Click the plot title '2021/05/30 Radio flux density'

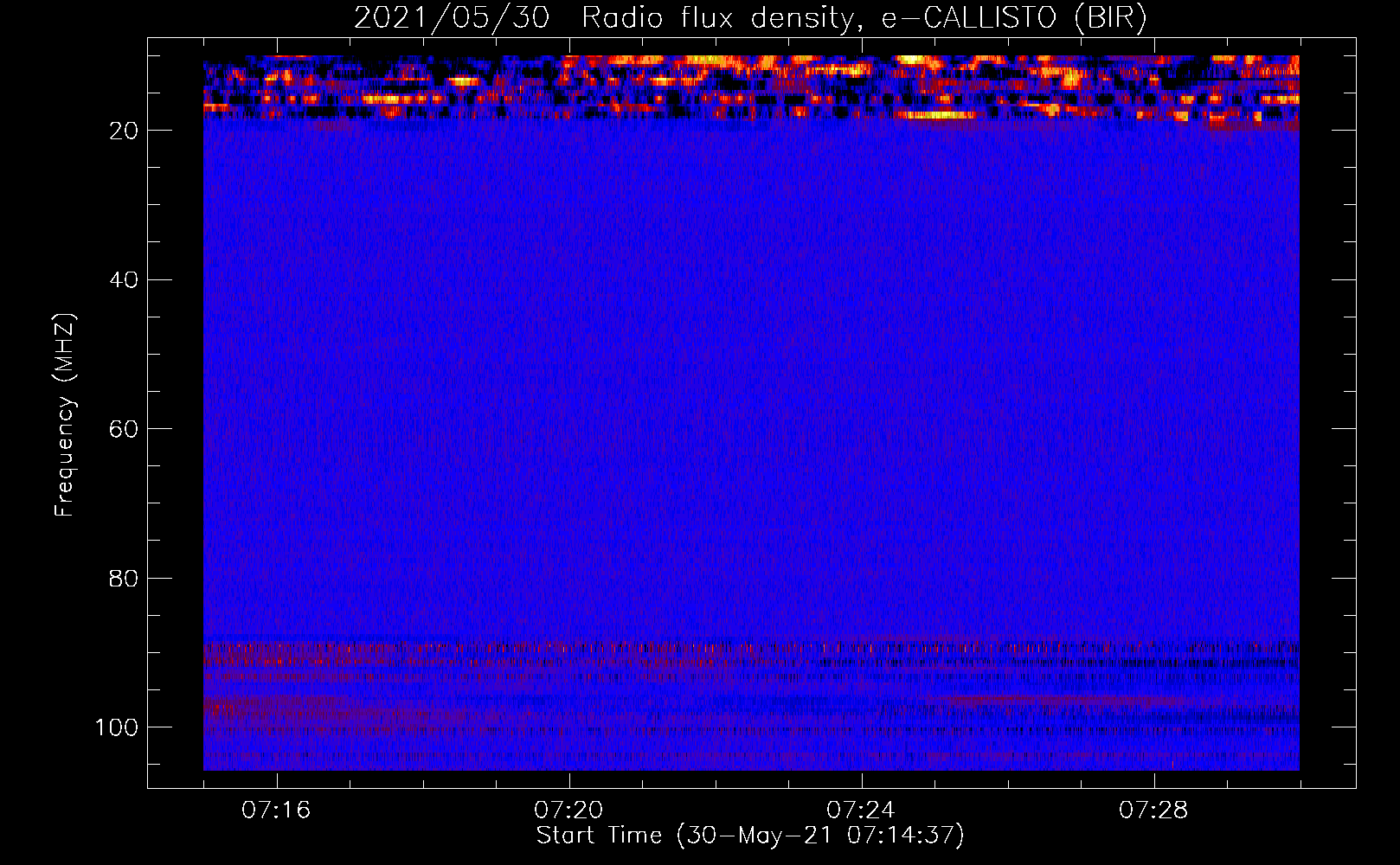[x=750, y=18]
